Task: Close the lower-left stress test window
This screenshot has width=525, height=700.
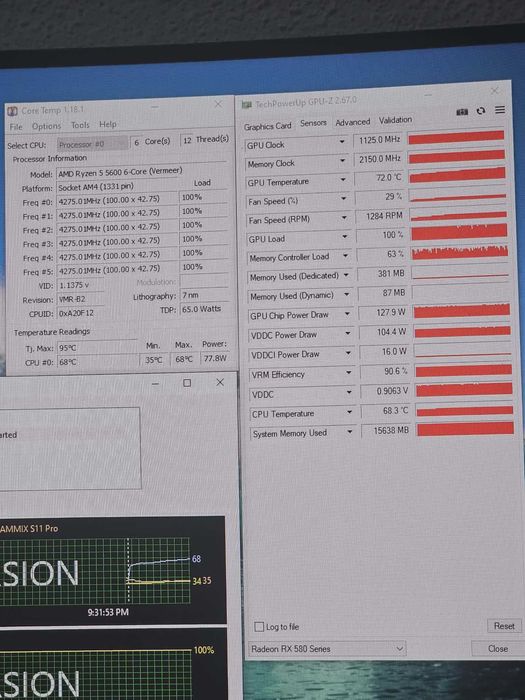Action: pos(220,383)
